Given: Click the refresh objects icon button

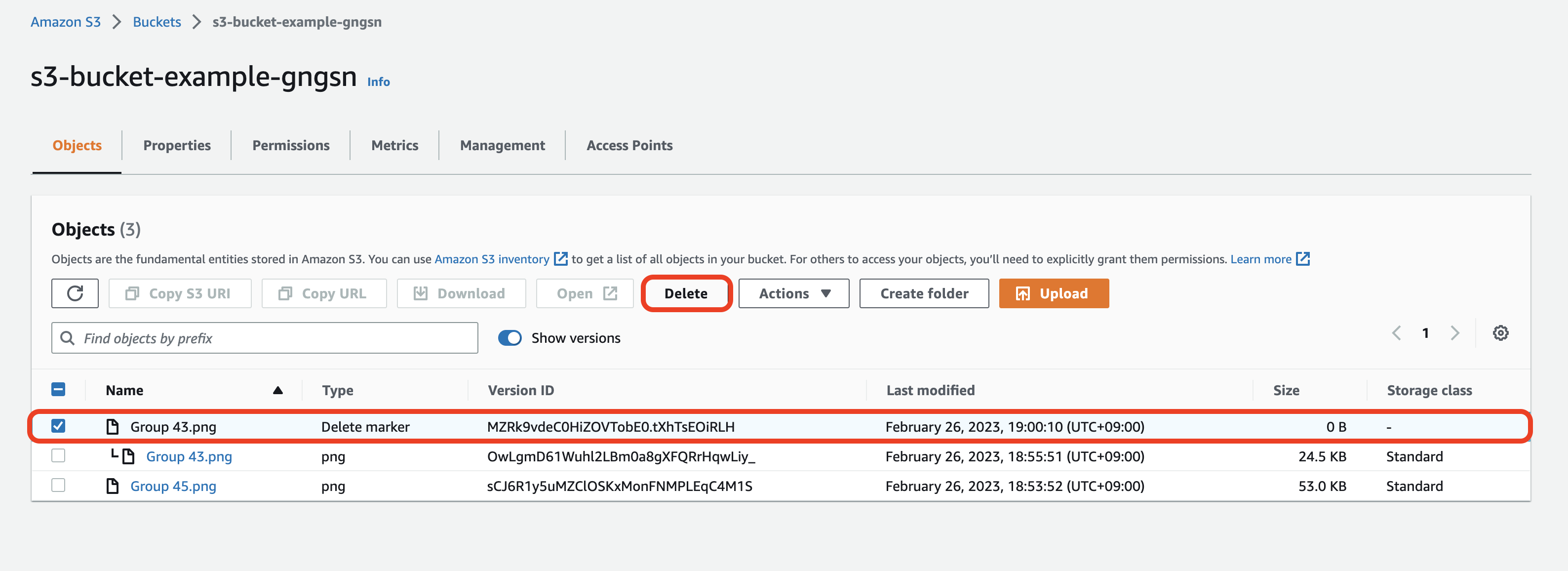Looking at the screenshot, I should click(75, 293).
